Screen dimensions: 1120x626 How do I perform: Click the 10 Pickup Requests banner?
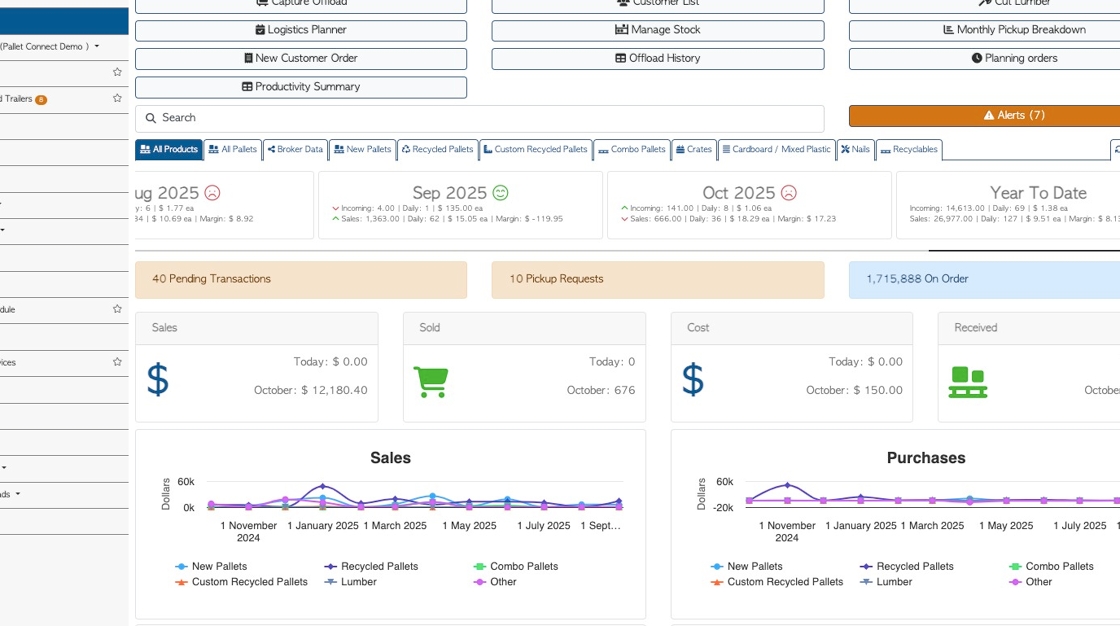(658, 279)
